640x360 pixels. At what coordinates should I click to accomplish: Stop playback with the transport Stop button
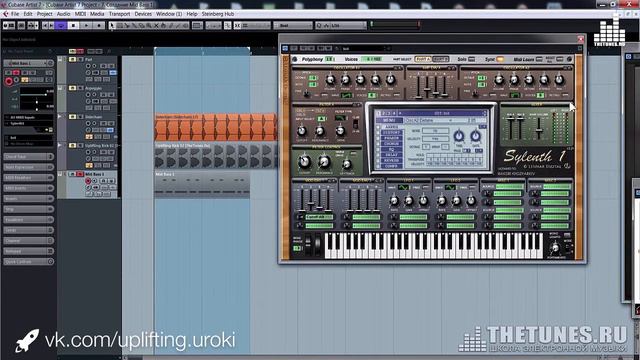pyautogui.click(x=73, y=25)
